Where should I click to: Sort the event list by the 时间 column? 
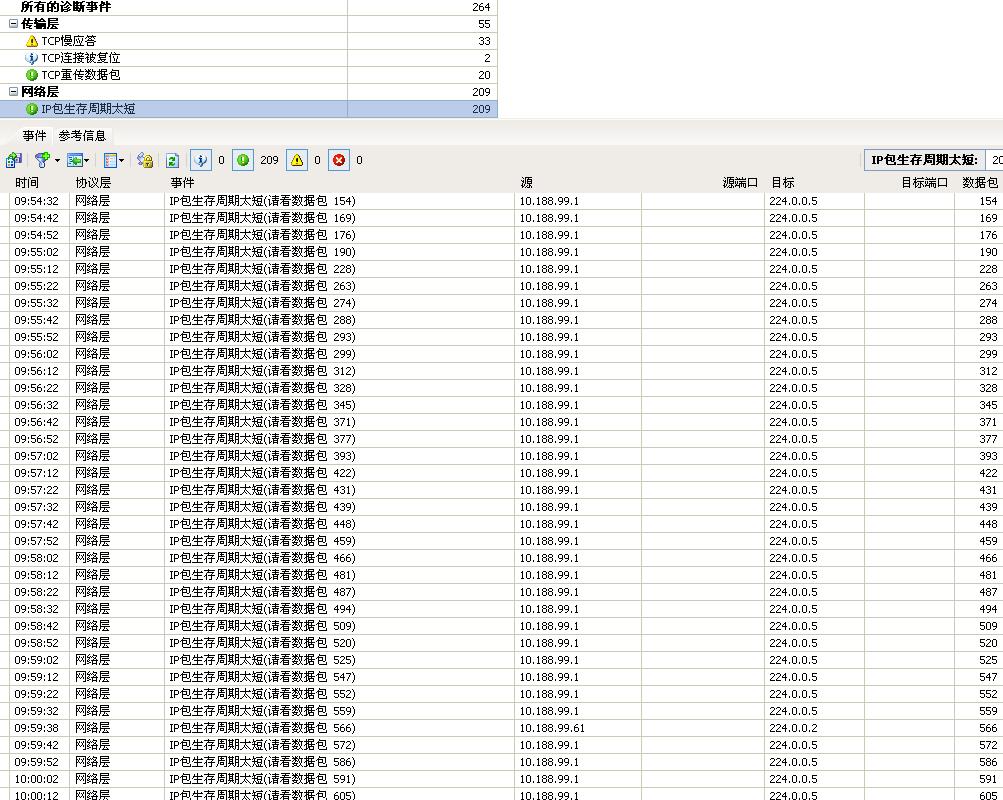(x=28, y=183)
